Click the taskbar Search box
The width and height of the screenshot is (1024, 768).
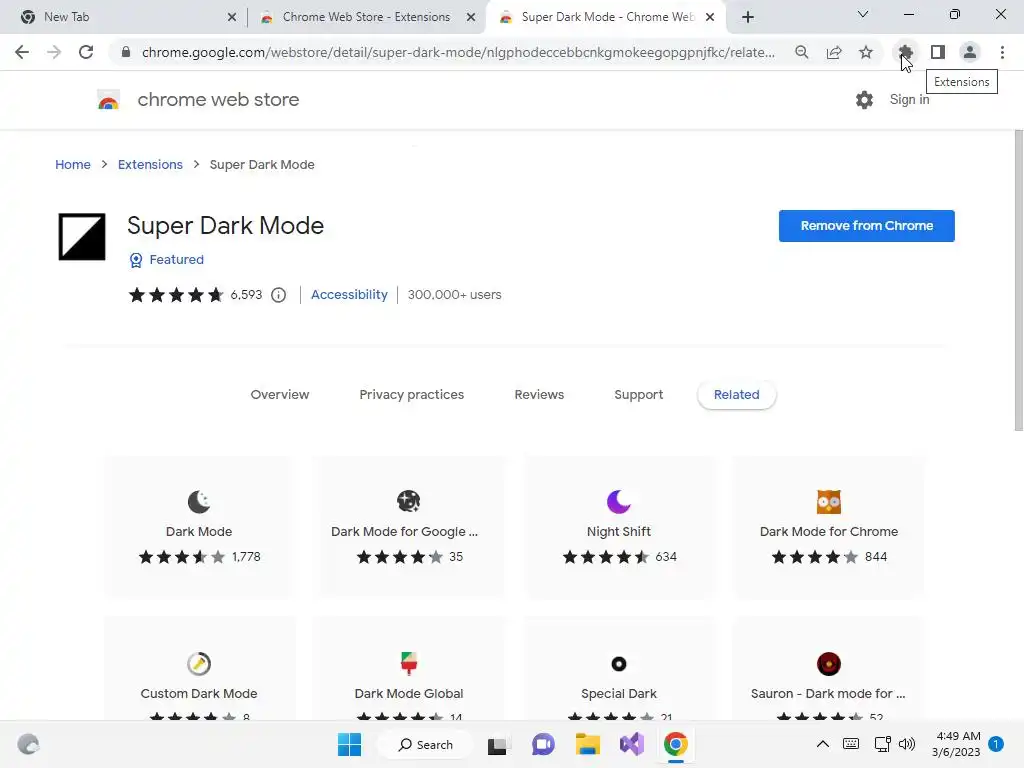point(426,744)
